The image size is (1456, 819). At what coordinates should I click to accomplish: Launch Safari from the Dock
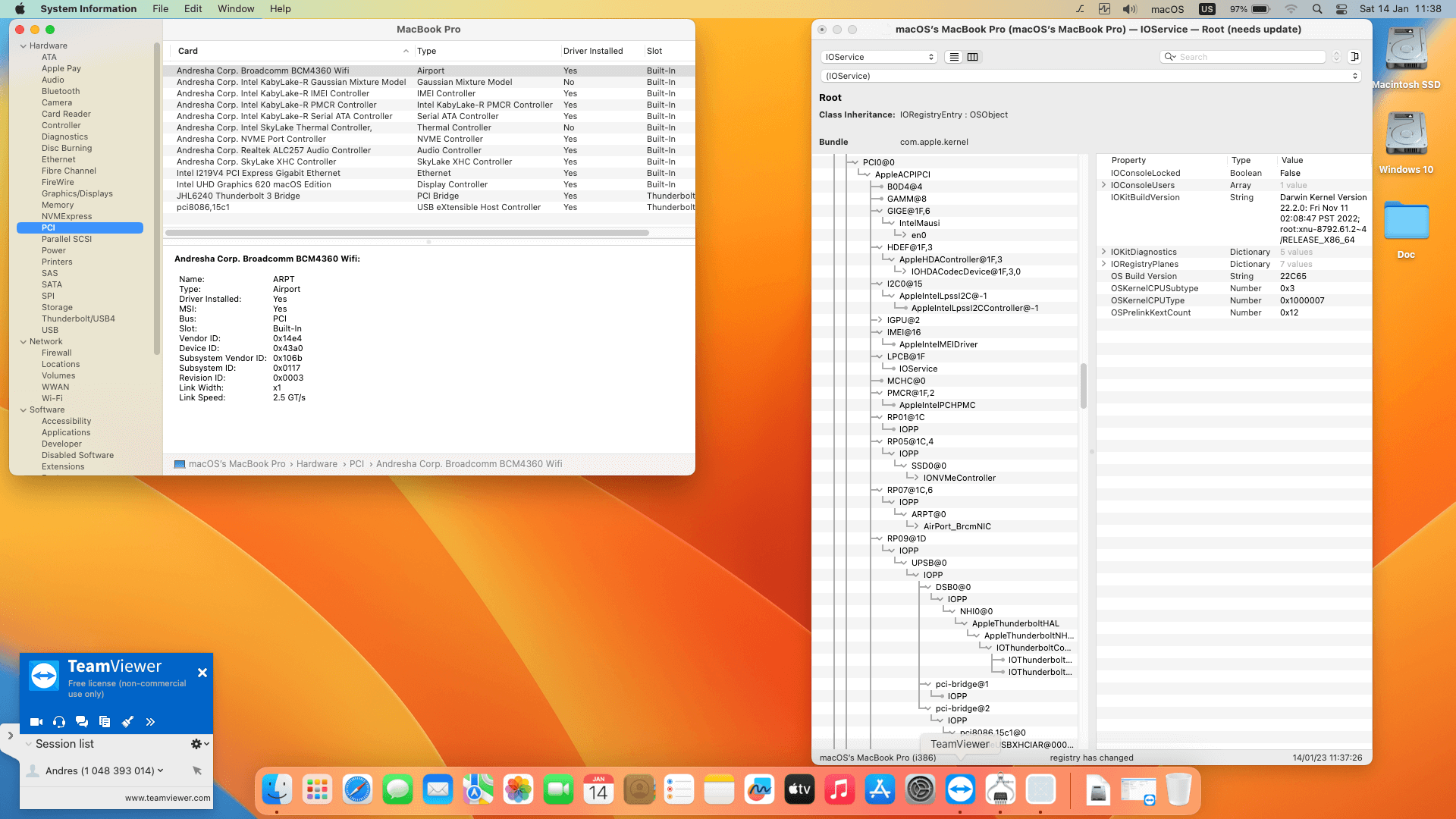pos(357,790)
